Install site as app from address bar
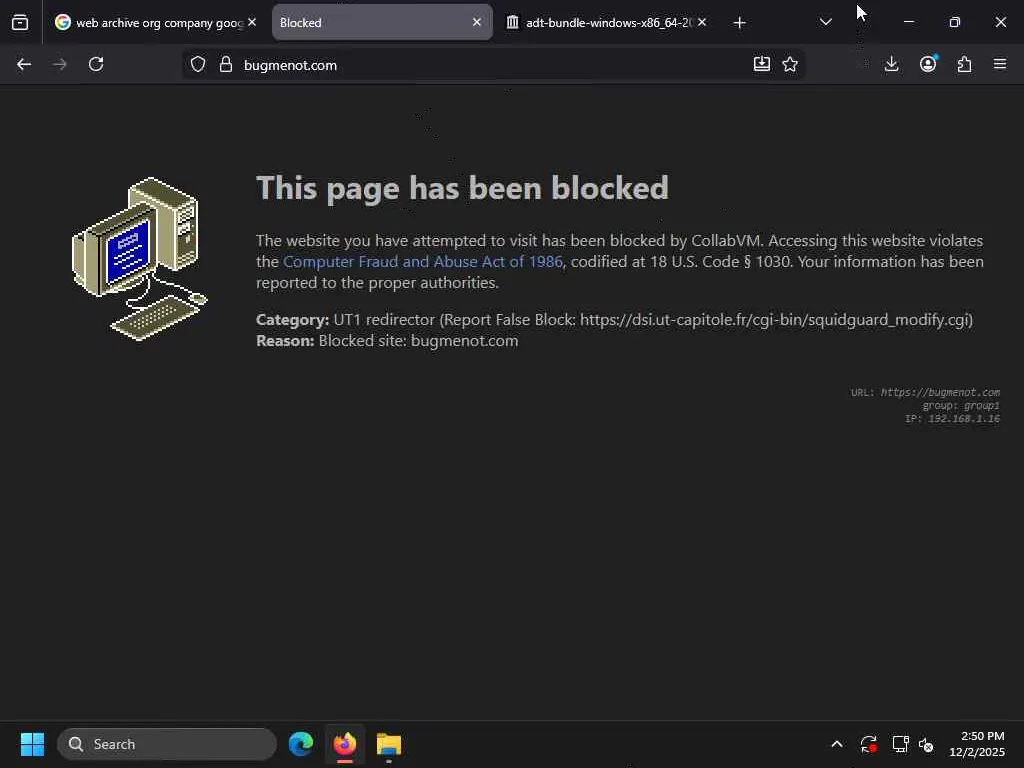 click(761, 64)
